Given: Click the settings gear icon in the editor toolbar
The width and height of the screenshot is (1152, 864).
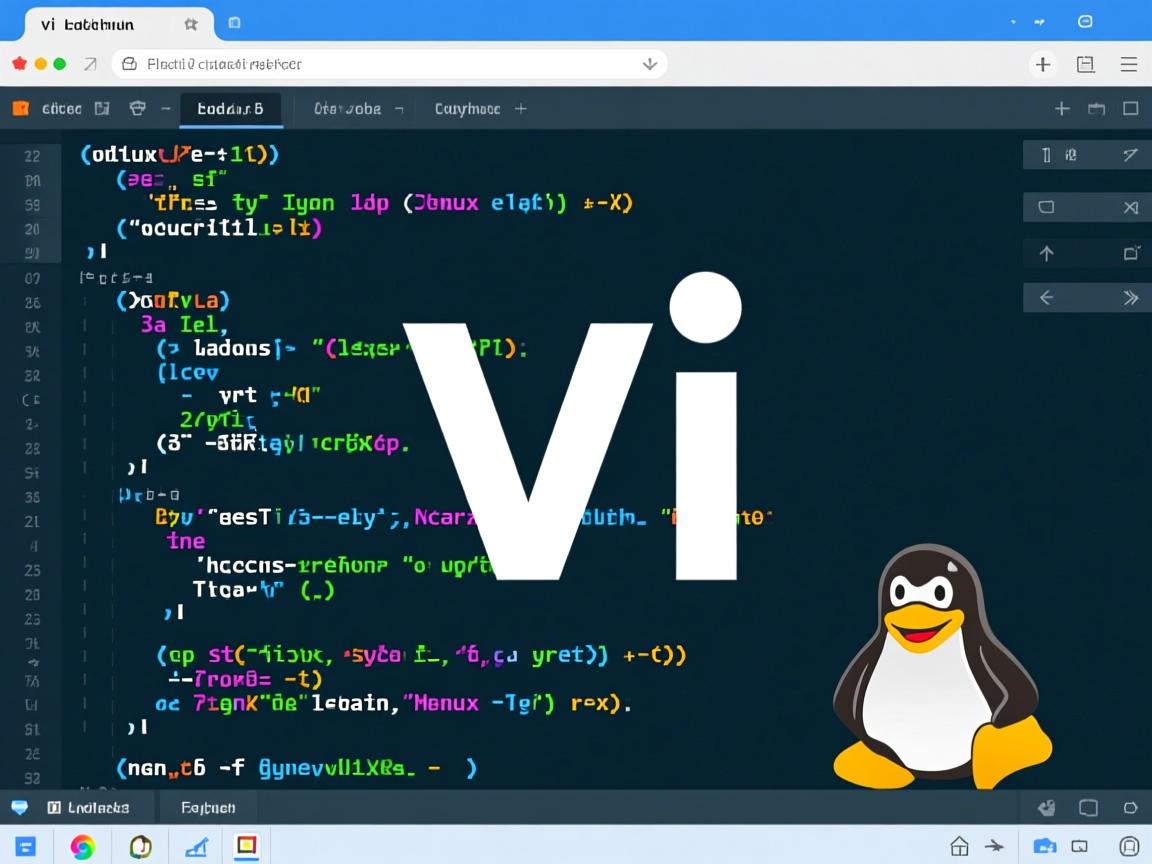Looking at the screenshot, I should click(137, 108).
